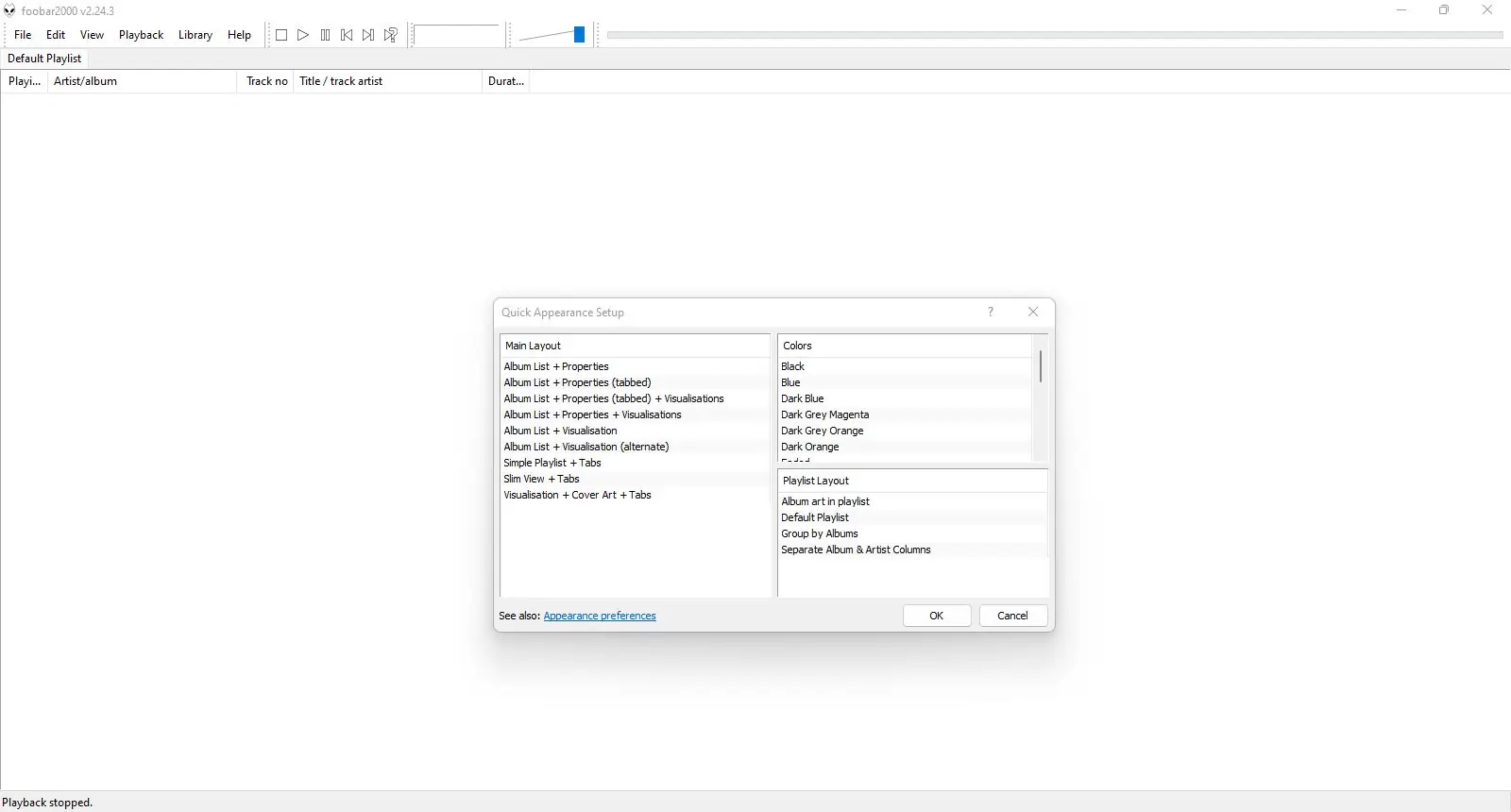The height and width of the screenshot is (812, 1511).
Task: Pick the Dark Grey Orange color scheme
Action: [x=906, y=431]
